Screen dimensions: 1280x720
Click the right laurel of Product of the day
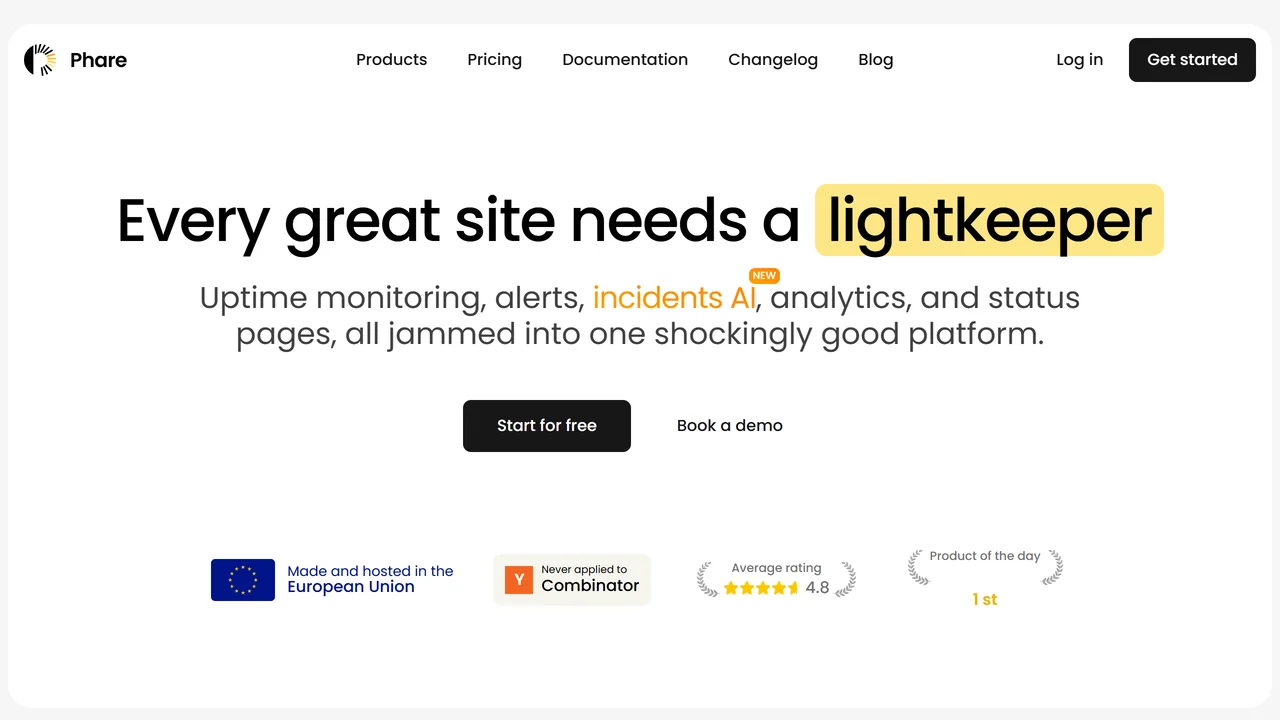click(1052, 567)
